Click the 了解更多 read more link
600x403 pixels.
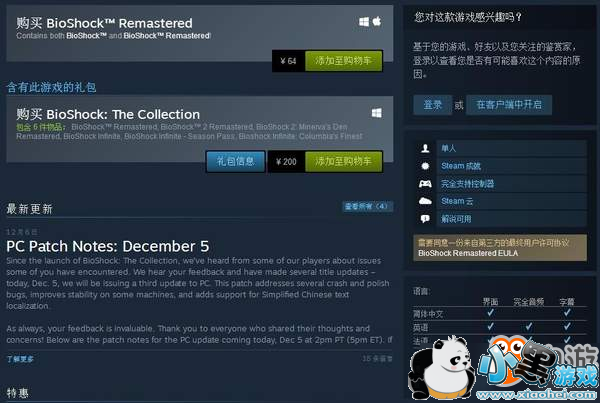point(20,359)
